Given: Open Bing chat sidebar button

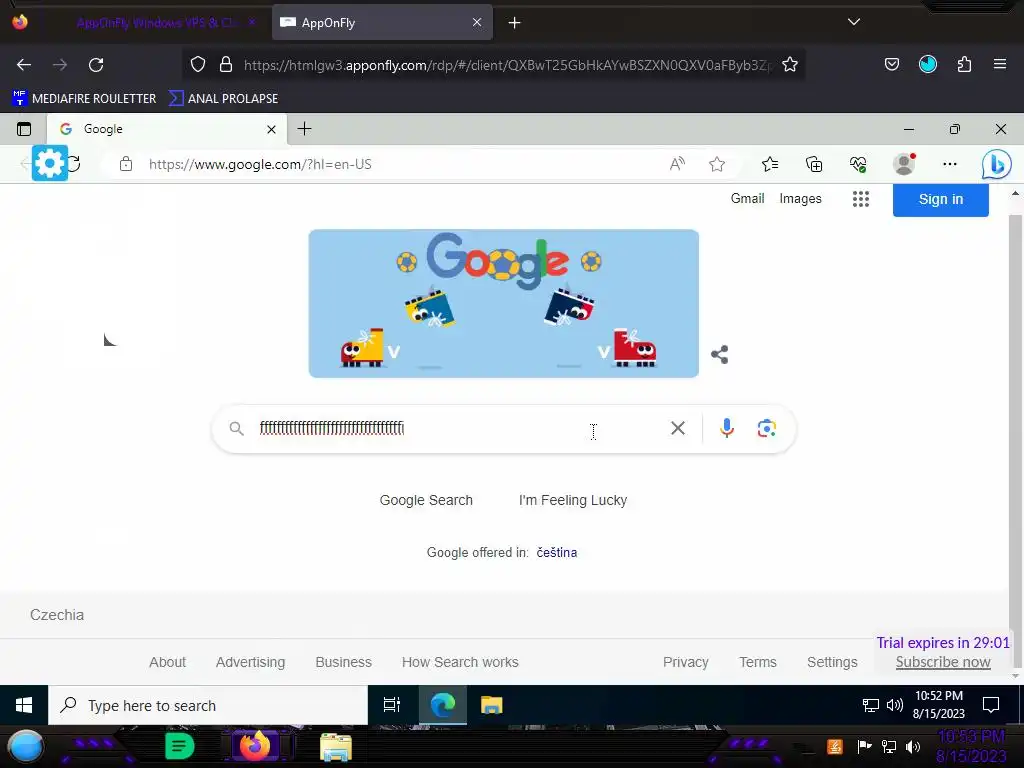Looking at the screenshot, I should pyautogui.click(x=997, y=164).
